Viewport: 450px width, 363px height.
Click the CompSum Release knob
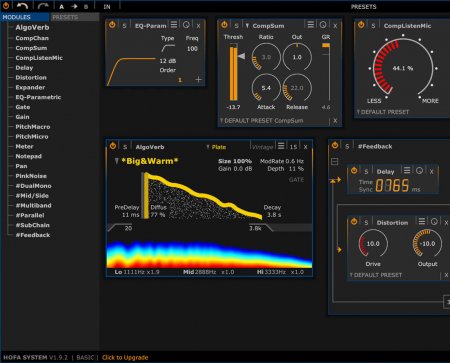pyautogui.click(x=297, y=88)
